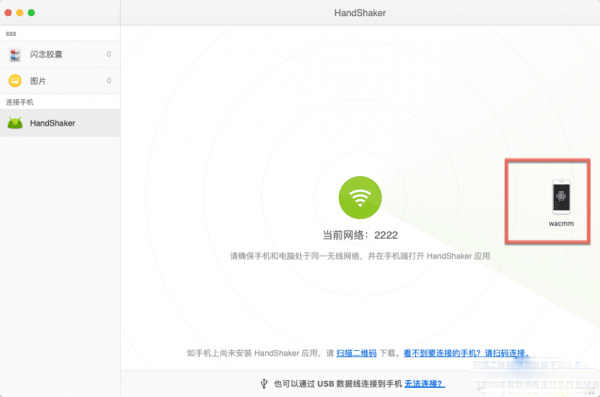The width and height of the screenshot is (600, 397).
Task: Open the 图片 sidebar item
Action: pos(60,81)
